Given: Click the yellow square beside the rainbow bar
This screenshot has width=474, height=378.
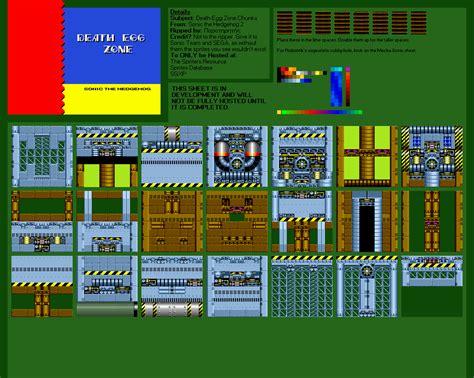Looking at the screenshot, I should pos(279,112).
